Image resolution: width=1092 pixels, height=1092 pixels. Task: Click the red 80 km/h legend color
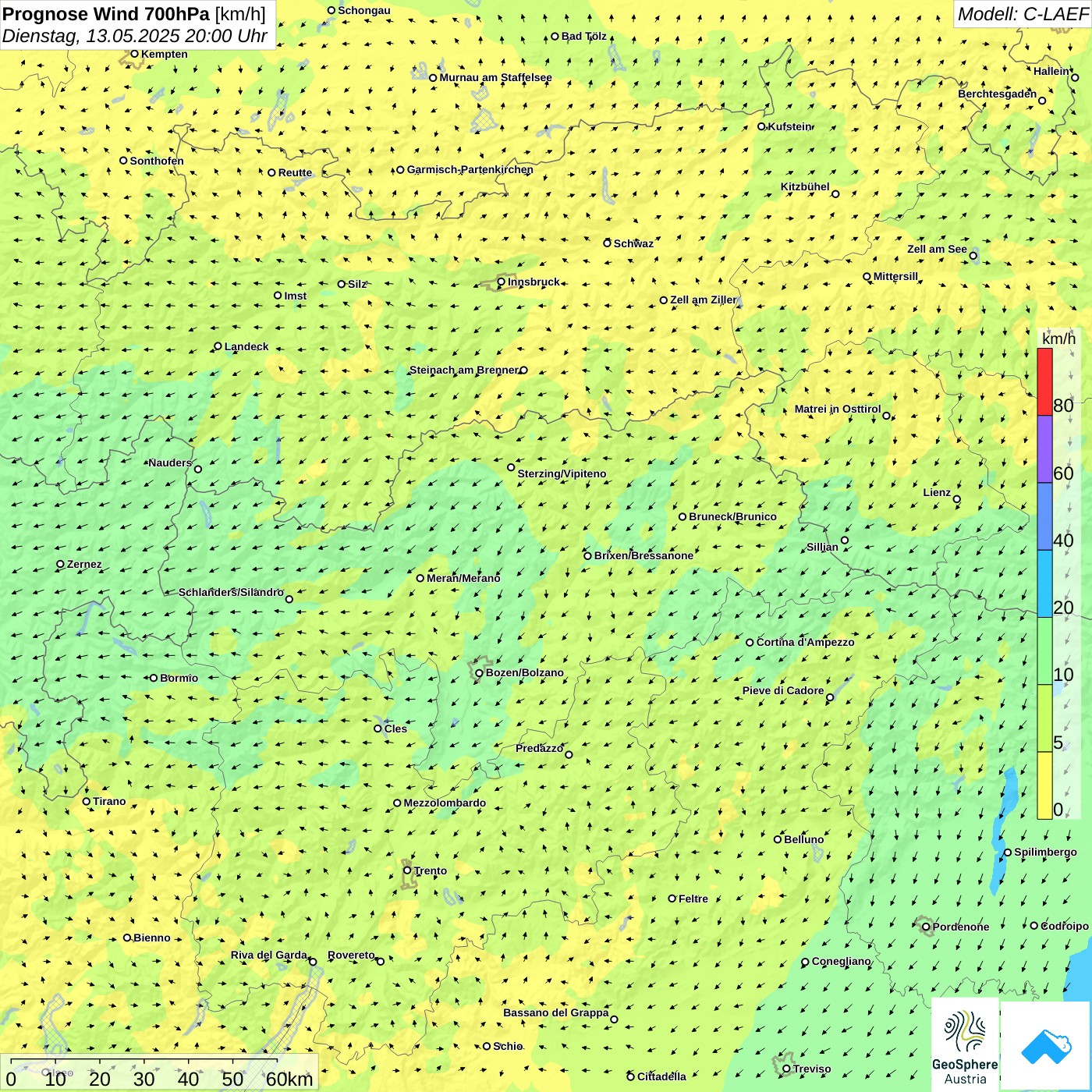[x=1044, y=381]
